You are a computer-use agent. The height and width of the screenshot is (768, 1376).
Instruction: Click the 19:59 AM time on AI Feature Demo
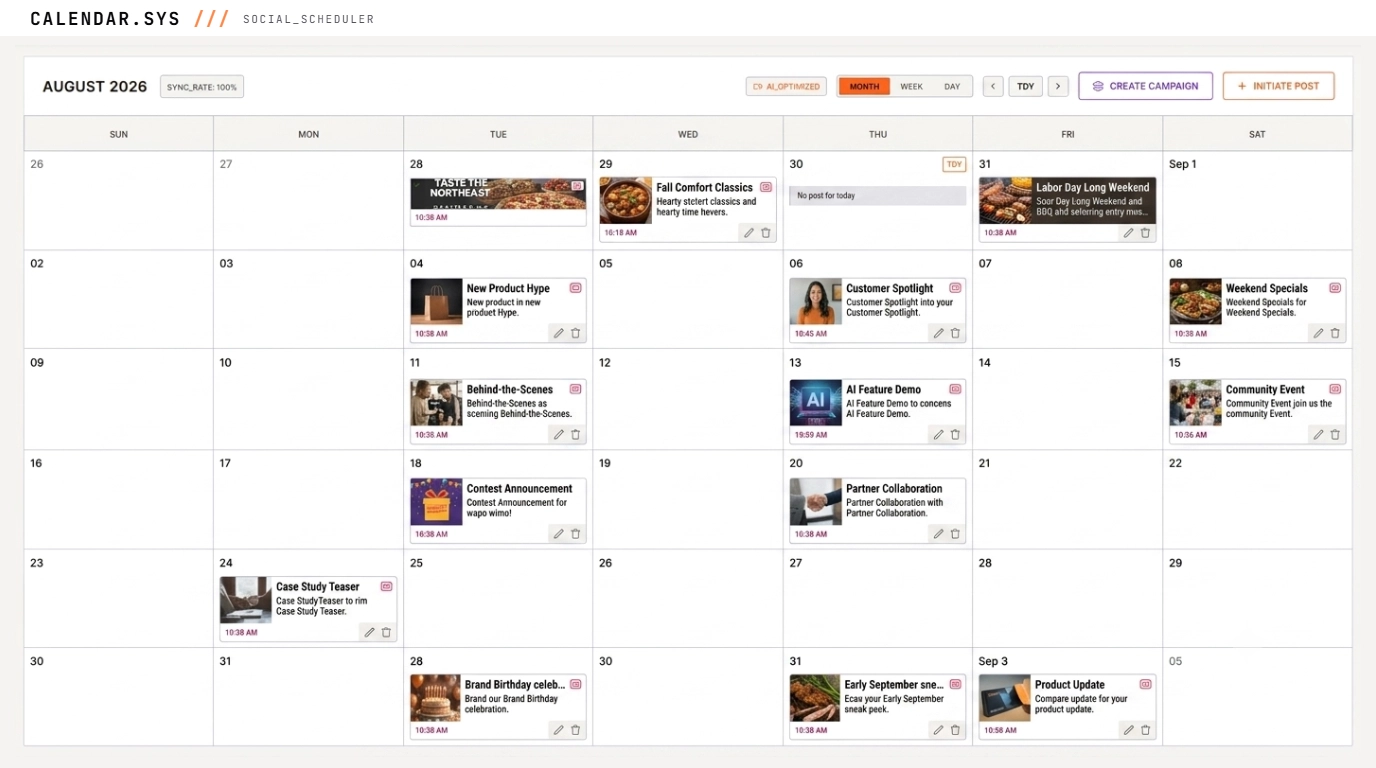(811, 435)
